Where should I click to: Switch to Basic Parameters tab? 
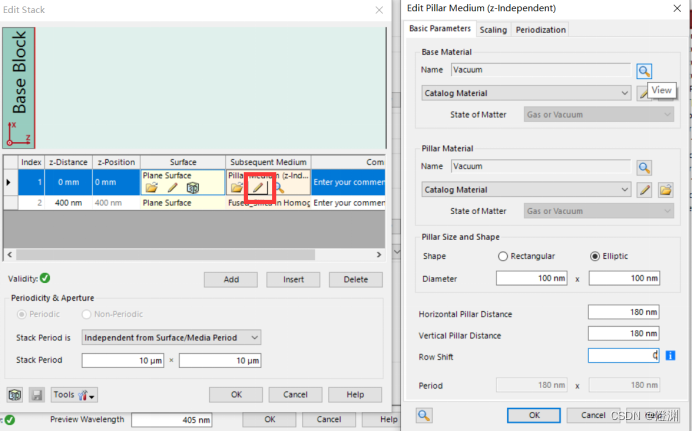(x=440, y=28)
